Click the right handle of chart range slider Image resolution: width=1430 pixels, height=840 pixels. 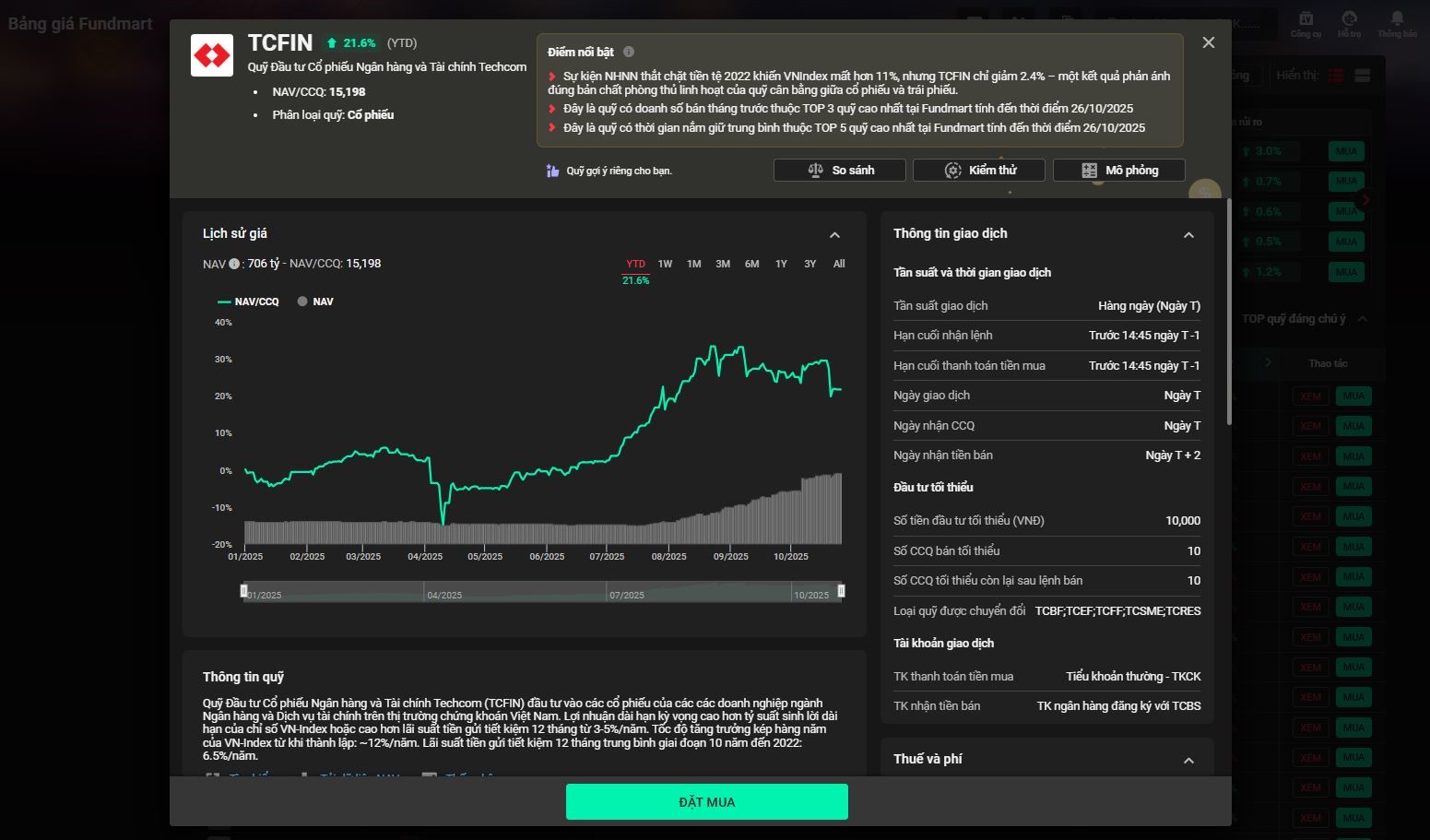841,591
